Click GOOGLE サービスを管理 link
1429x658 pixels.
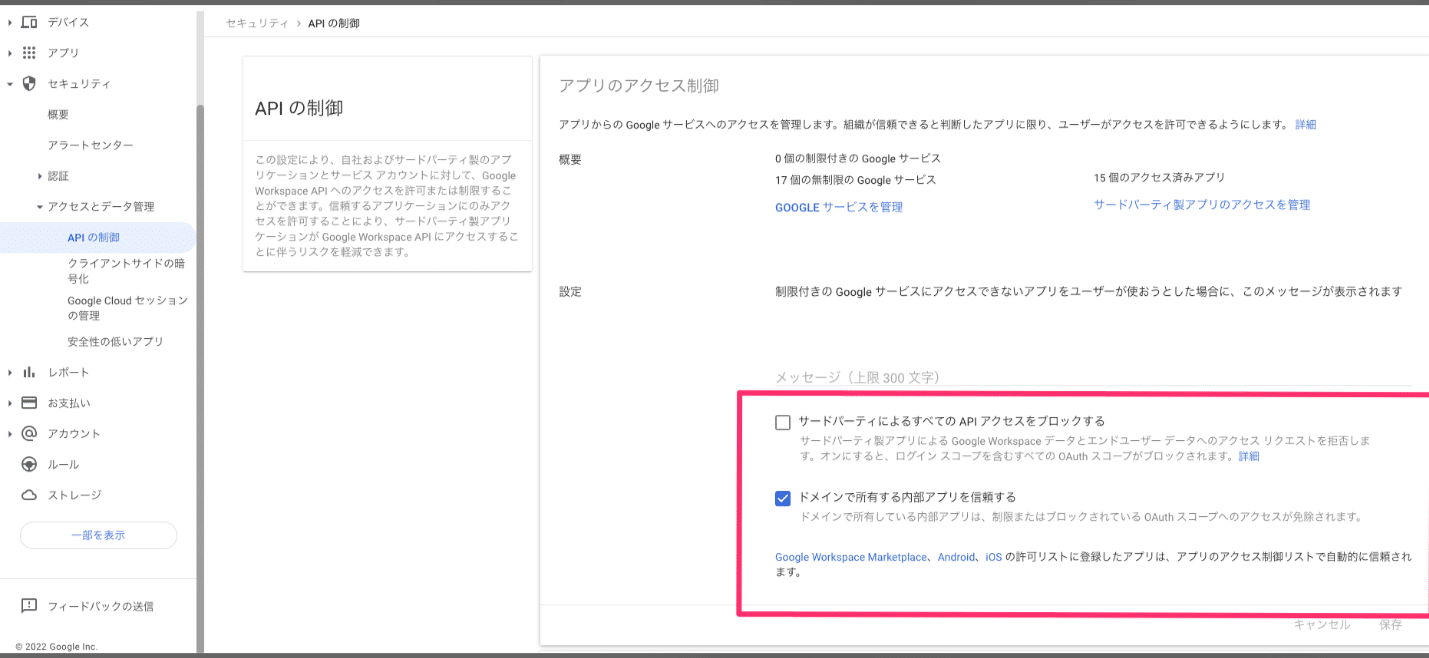click(x=838, y=207)
